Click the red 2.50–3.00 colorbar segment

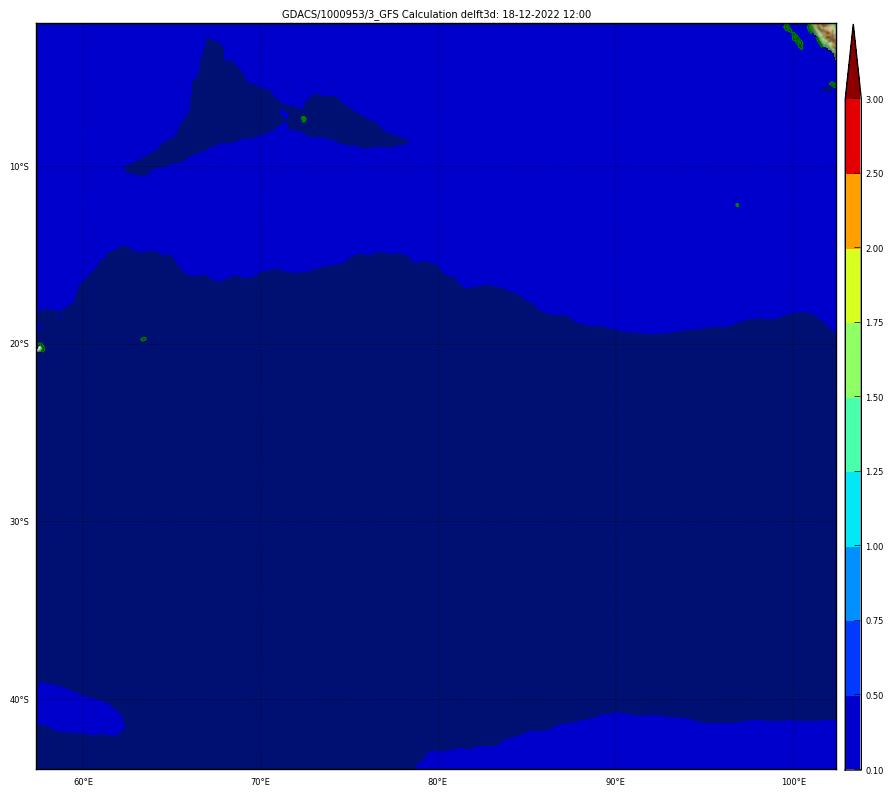(852, 136)
